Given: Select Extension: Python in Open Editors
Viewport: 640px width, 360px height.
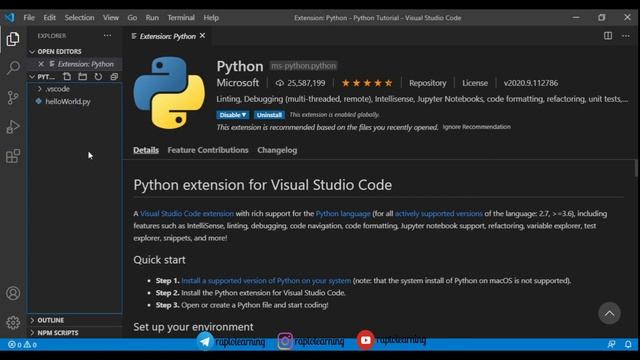Looking at the screenshot, I should pyautogui.click(x=85, y=64).
